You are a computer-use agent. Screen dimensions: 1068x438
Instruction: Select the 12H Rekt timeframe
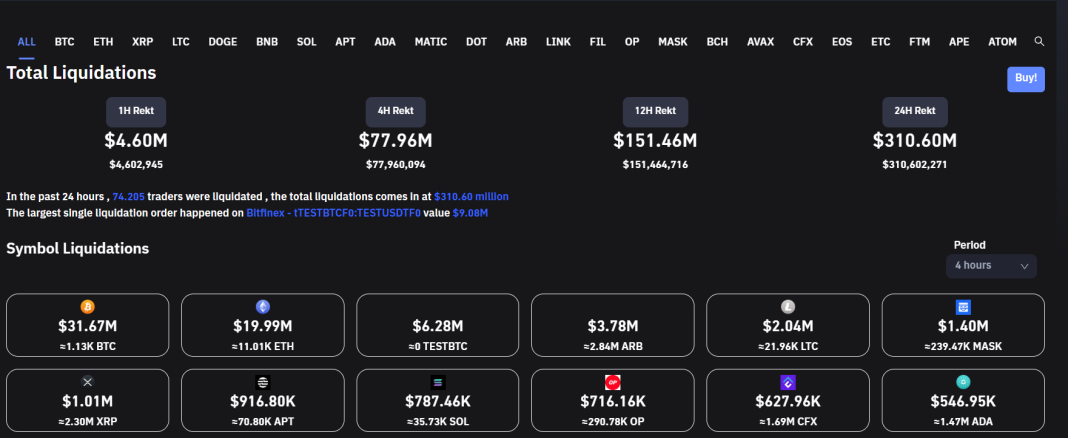tap(654, 111)
